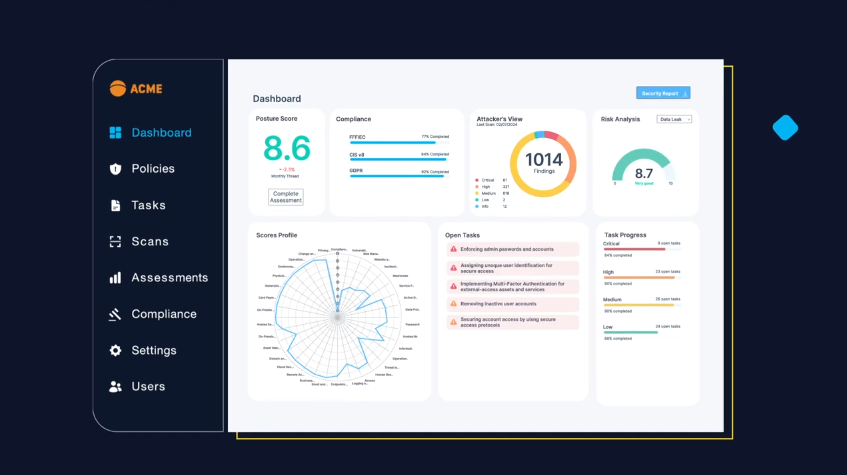This screenshot has width=847, height=475.
Task: Click the Complete Assessment button
Action: click(286, 197)
